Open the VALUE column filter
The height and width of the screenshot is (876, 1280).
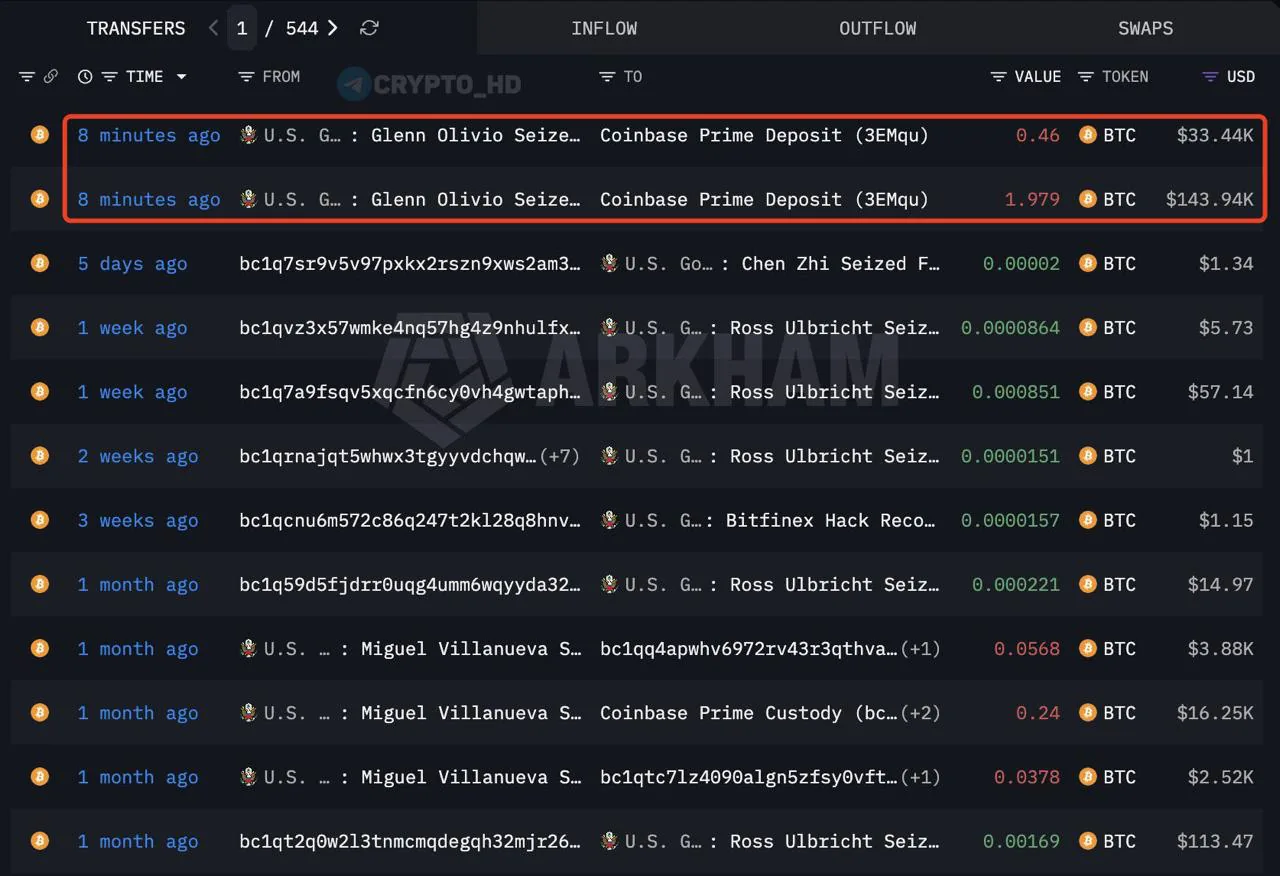point(998,77)
